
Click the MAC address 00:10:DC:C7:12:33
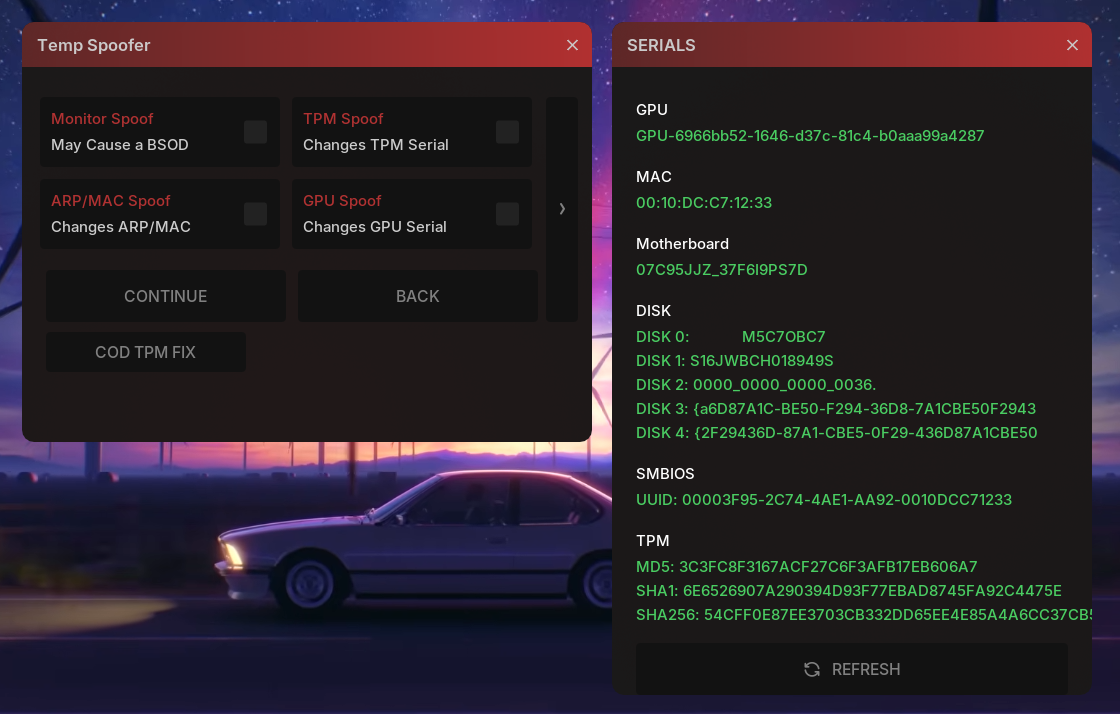coord(704,203)
